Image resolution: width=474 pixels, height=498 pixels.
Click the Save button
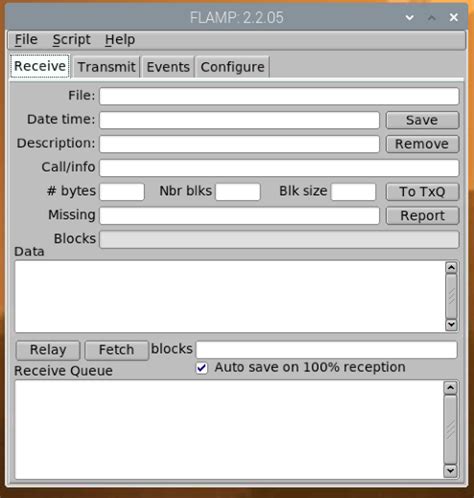coord(422,120)
